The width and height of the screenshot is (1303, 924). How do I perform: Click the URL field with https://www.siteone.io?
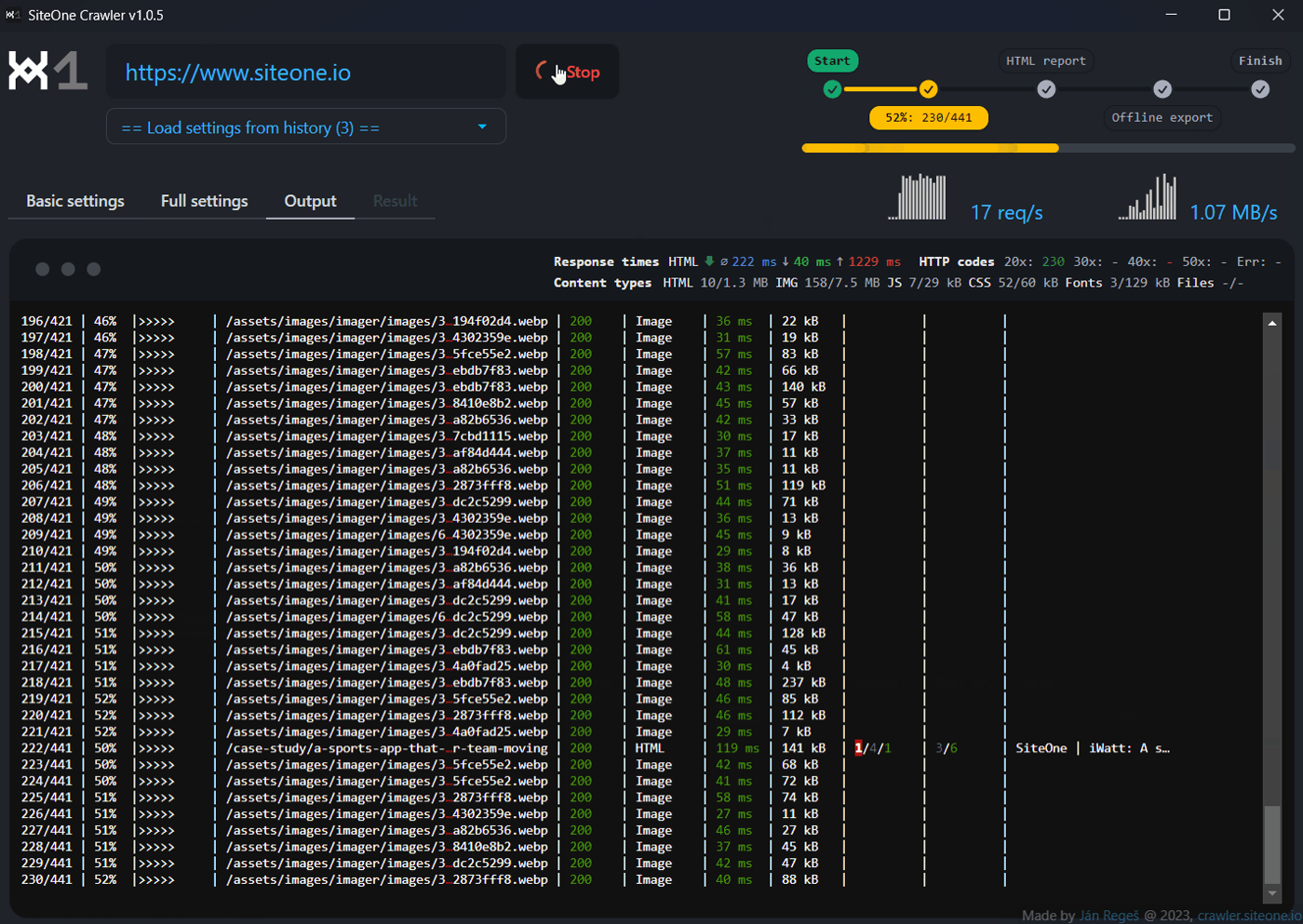pos(306,72)
